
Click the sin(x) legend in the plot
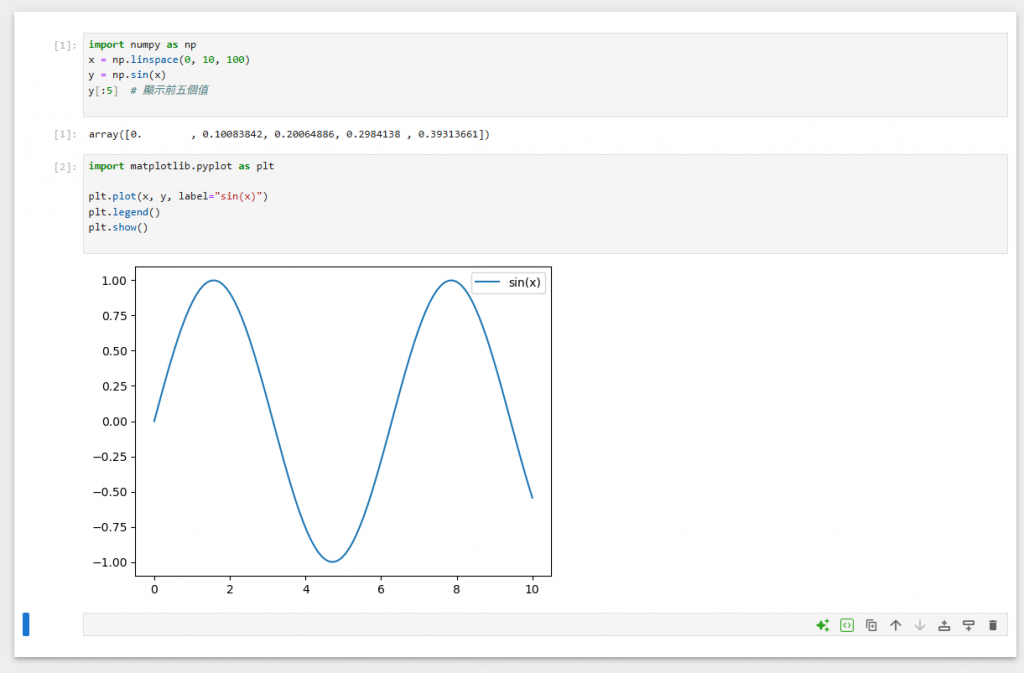(508, 283)
